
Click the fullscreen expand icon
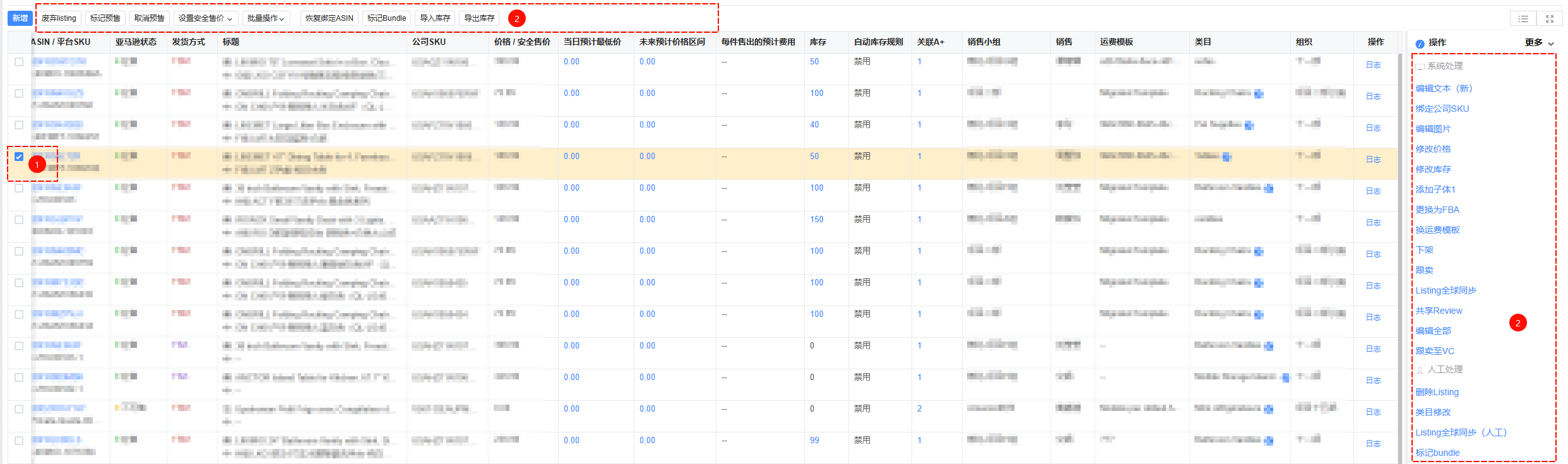point(1549,19)
